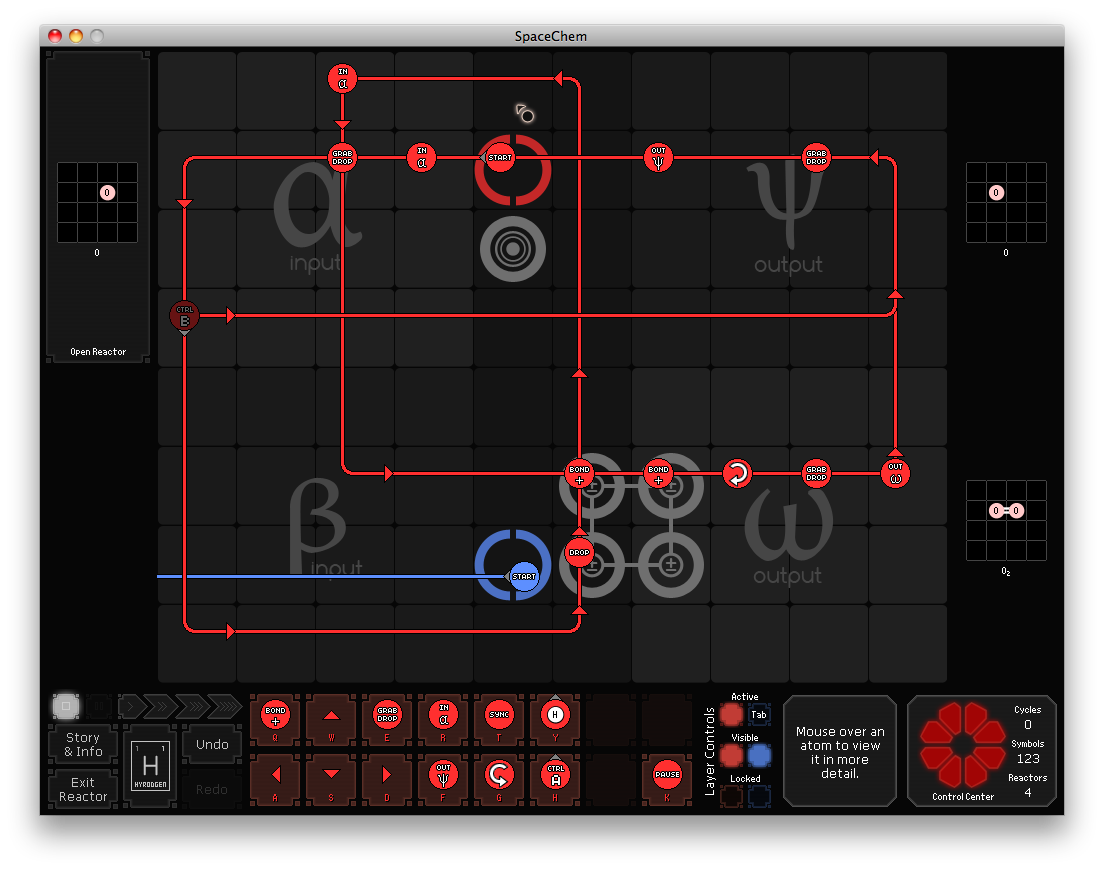Image resolution: width=1104 pixels, height=870 pixels.
Task: Select the Grab/Drop node in the alpha input zone
Action: (x=342, y=158)
